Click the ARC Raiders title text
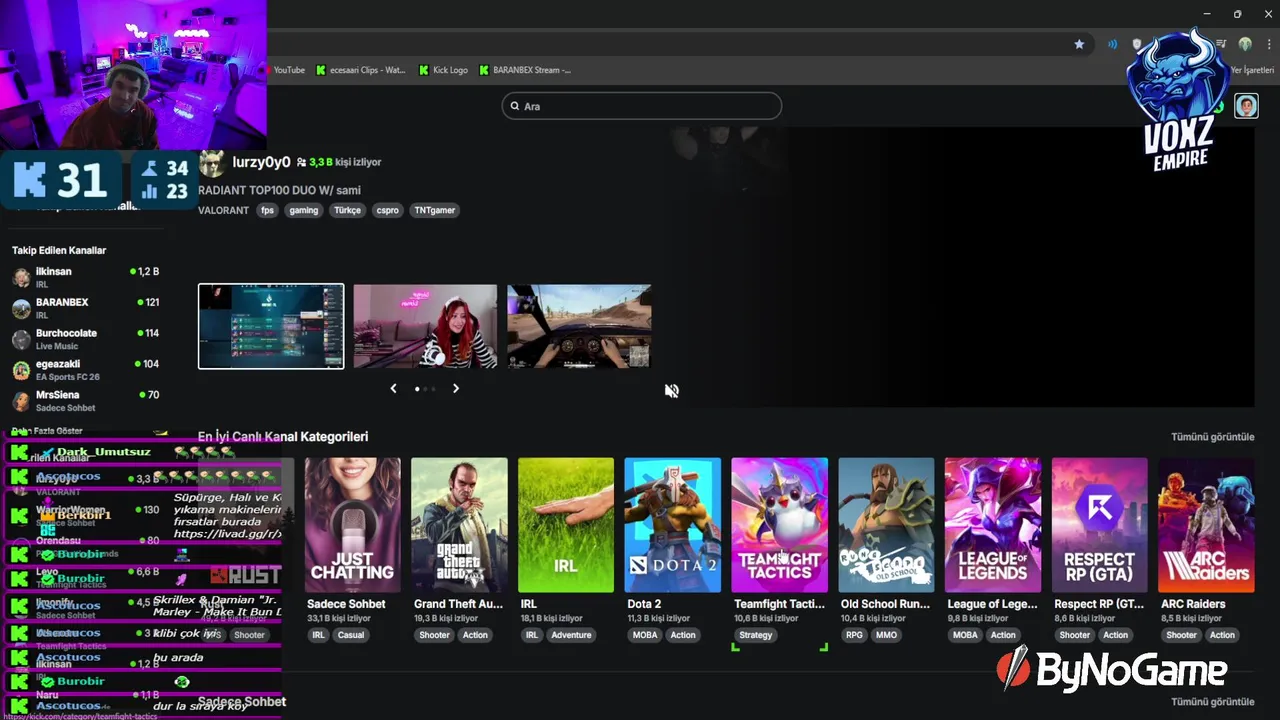Viewport: 1280px width, 720px height. pos(1193,604)
